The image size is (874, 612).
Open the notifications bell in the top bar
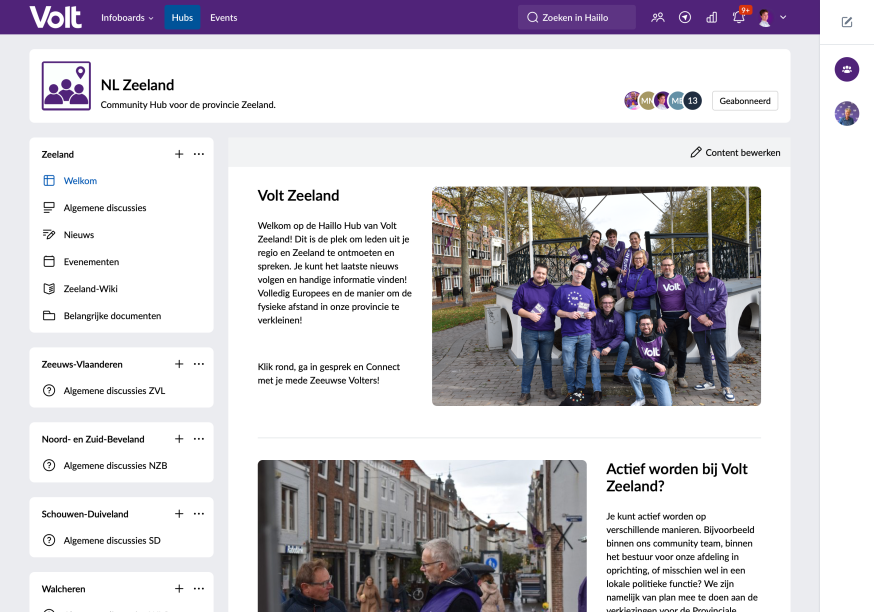(738, 17)
